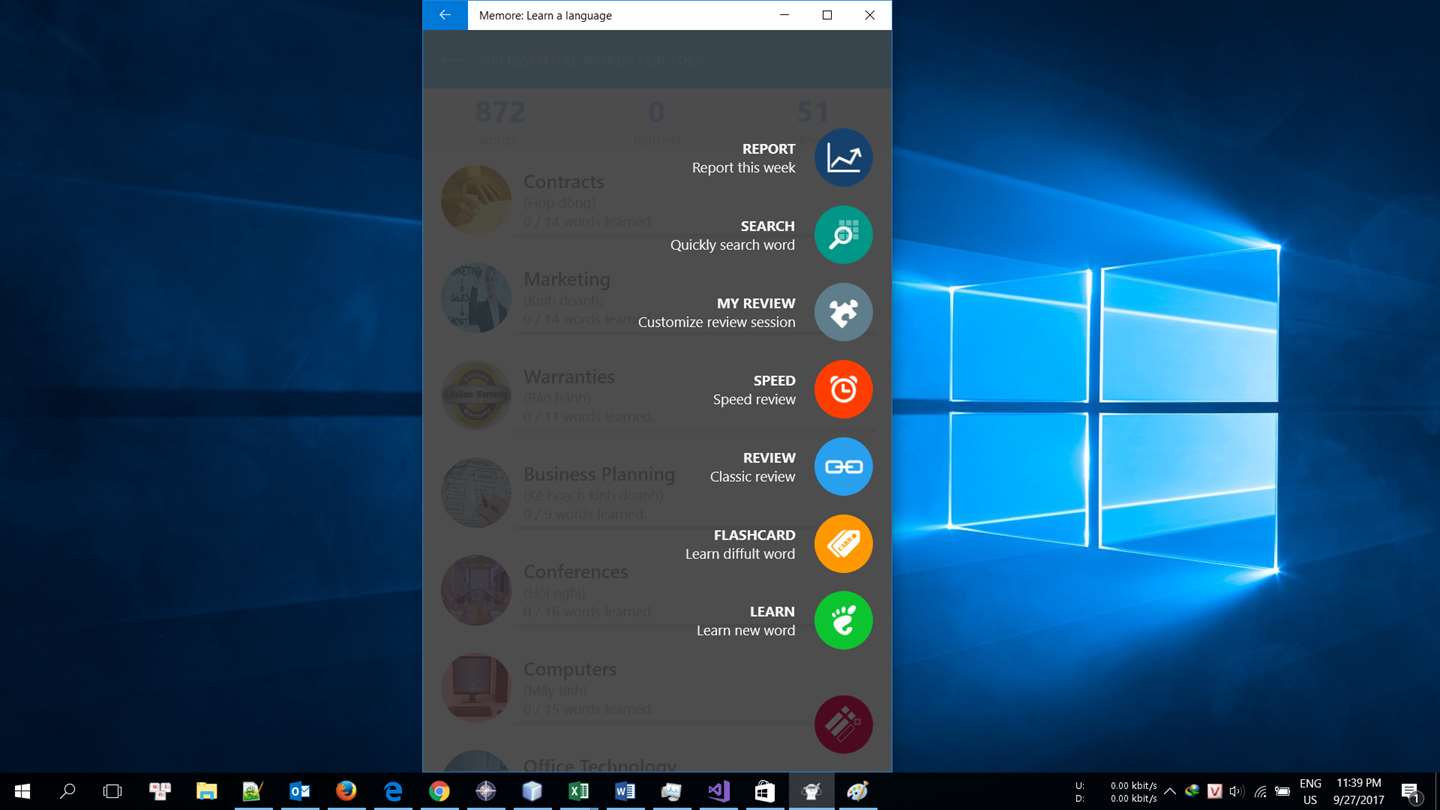Image resolution: width=1440 pixels, height=810 pixels.
Task: Open My Review puzzle icon
Action: coord(843,312)
